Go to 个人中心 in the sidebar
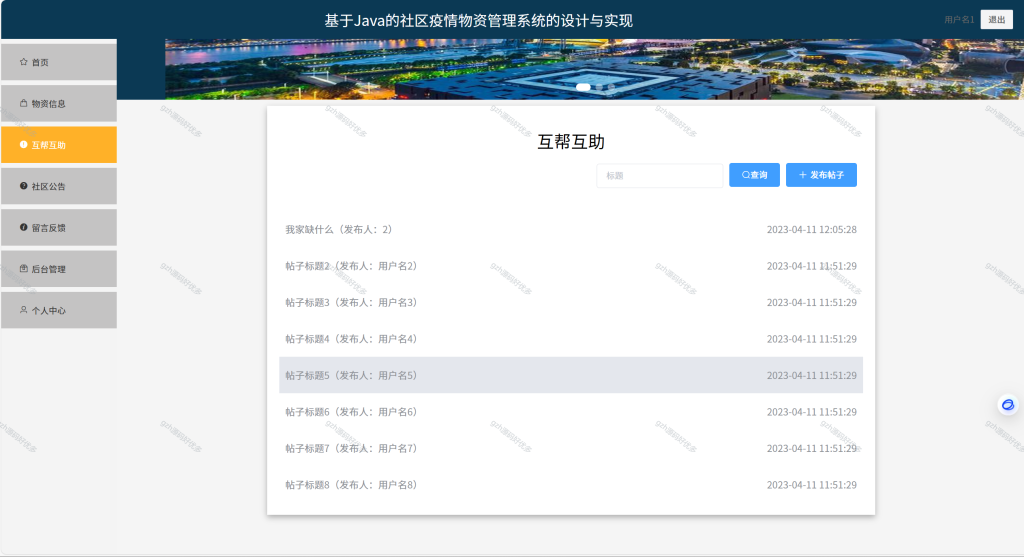Screen dimensions: 1024x557 (x=59, y=310)
